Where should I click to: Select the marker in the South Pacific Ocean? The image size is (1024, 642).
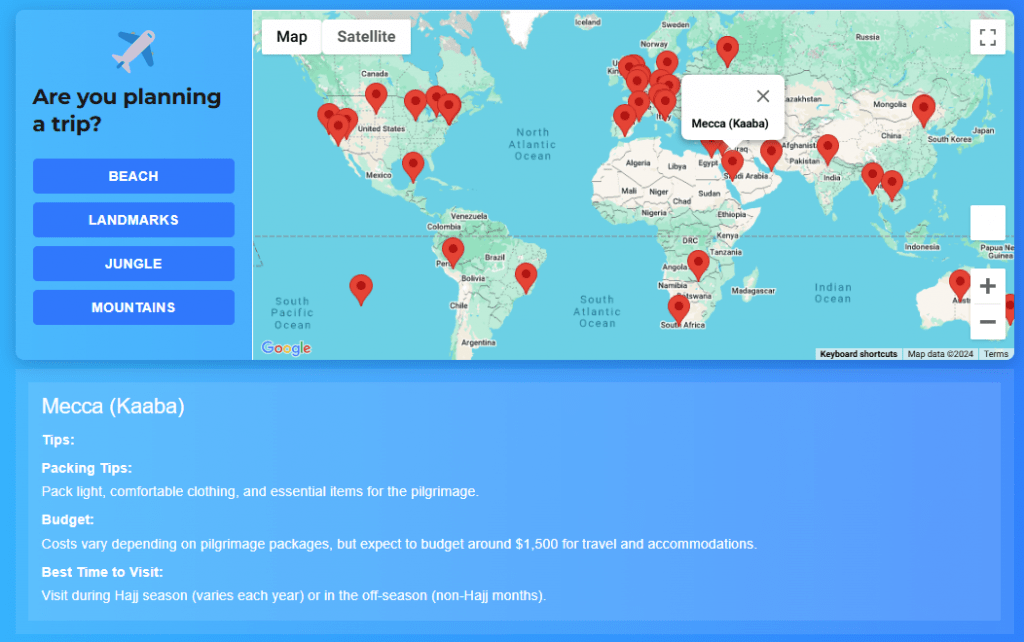click(x=361, y=288)
